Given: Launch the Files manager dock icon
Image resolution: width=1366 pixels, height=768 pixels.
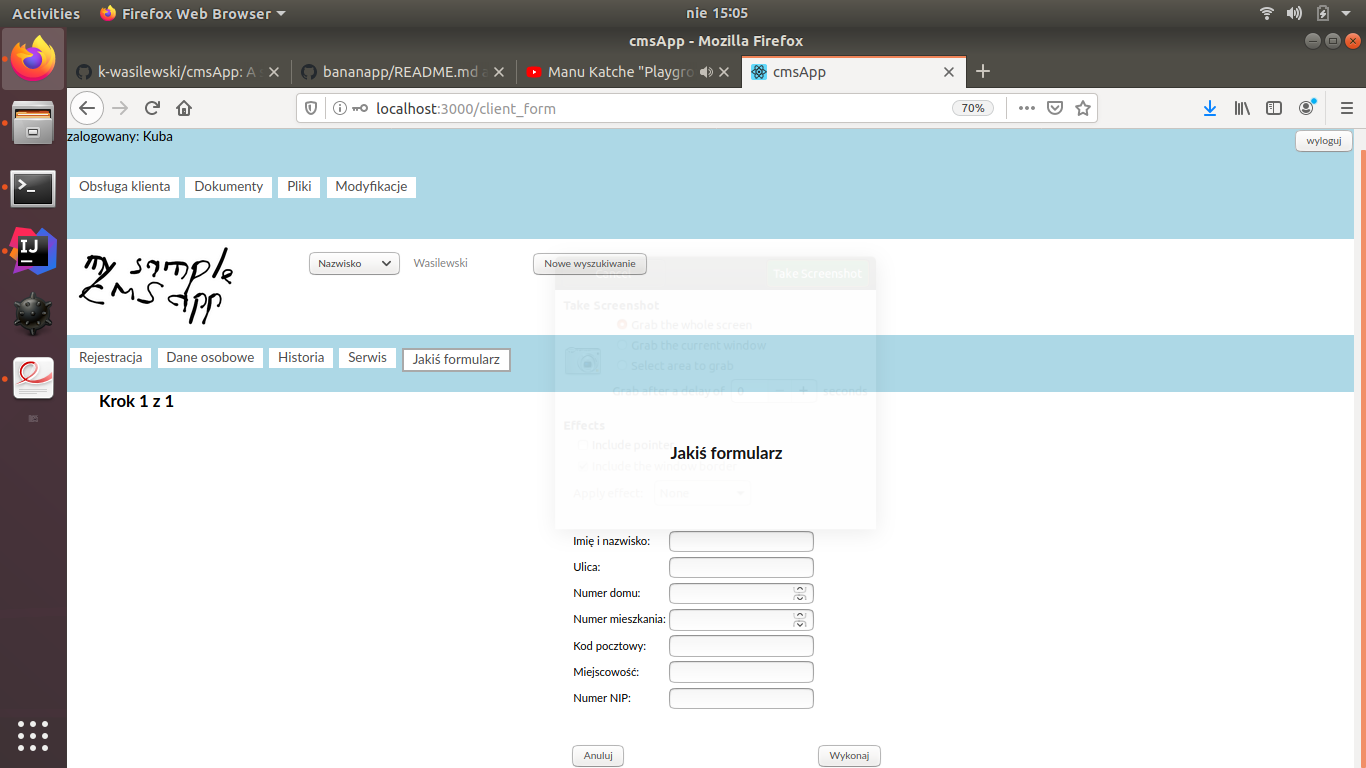Looking at the screenshot, I should [x=33, y=123].
